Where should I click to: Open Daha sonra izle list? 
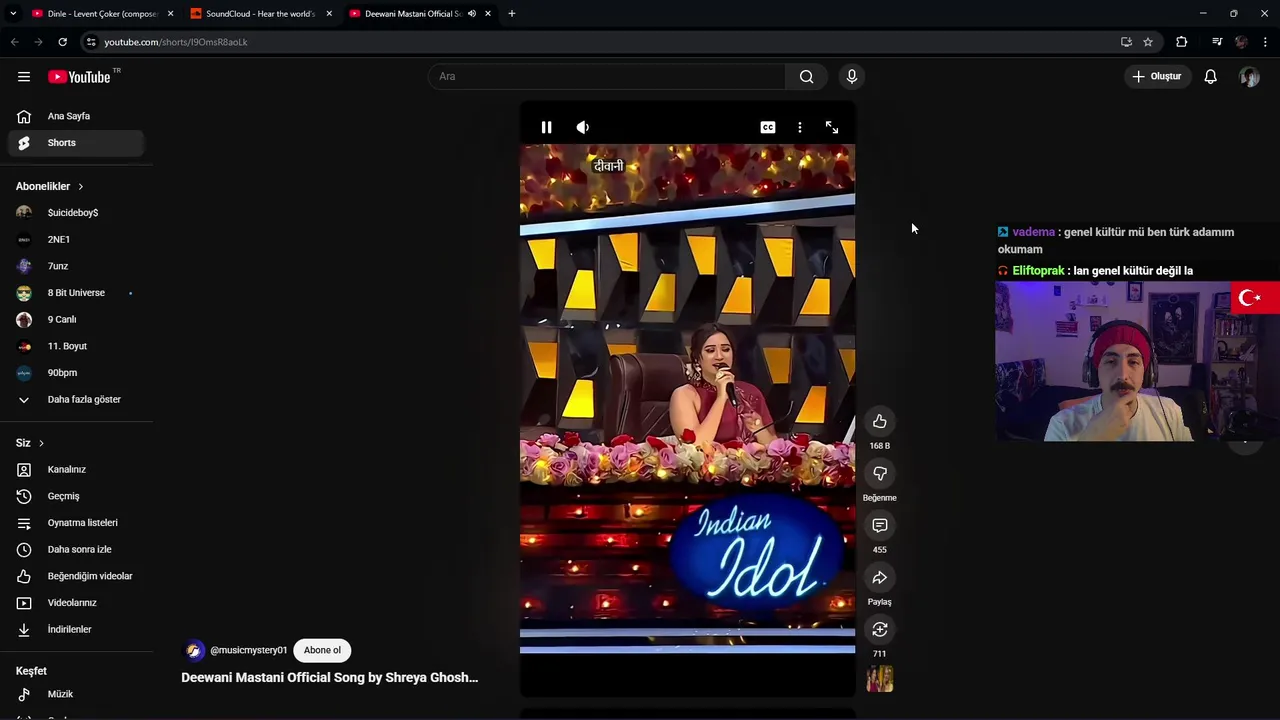click(x=77, y=549)
